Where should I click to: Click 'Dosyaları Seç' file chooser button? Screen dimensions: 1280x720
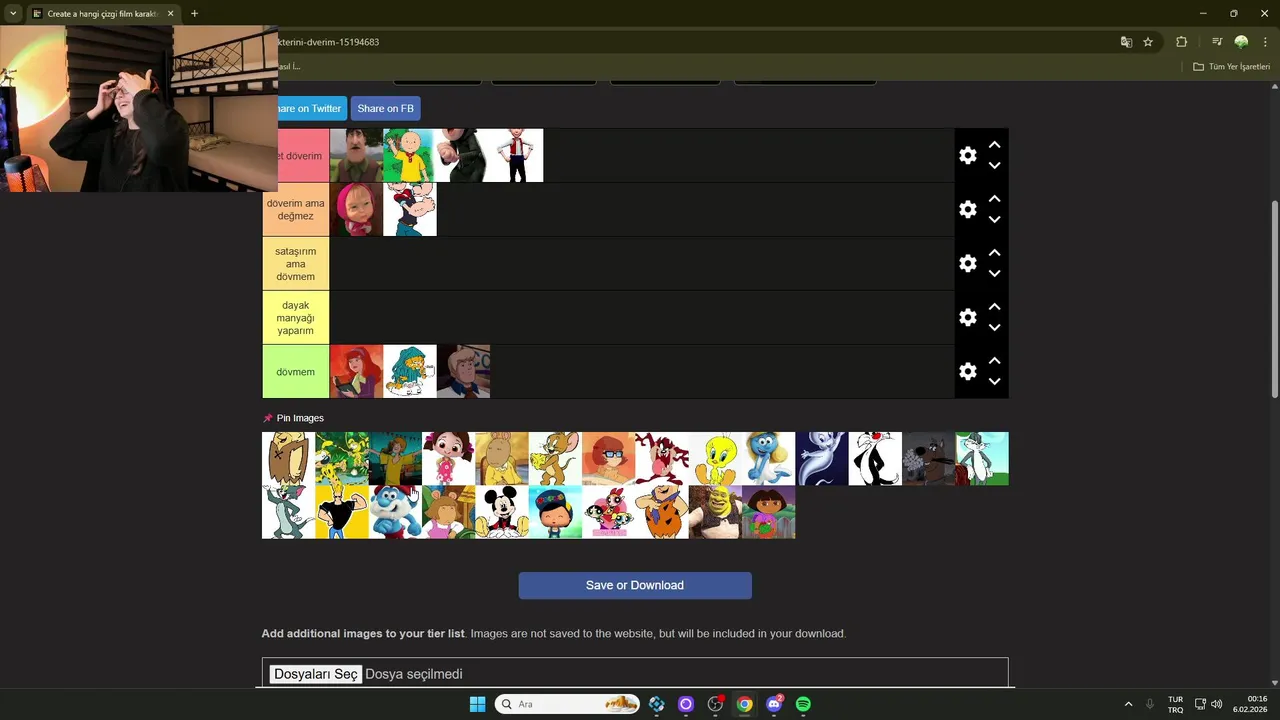pyautogui.click(x=315, y=674)
